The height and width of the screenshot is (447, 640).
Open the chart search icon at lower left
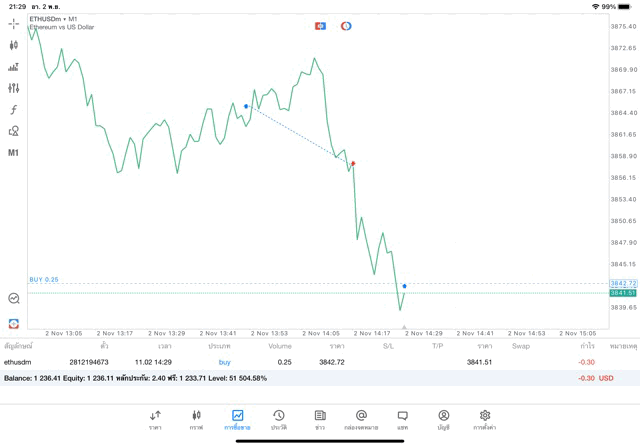[14, 298]
